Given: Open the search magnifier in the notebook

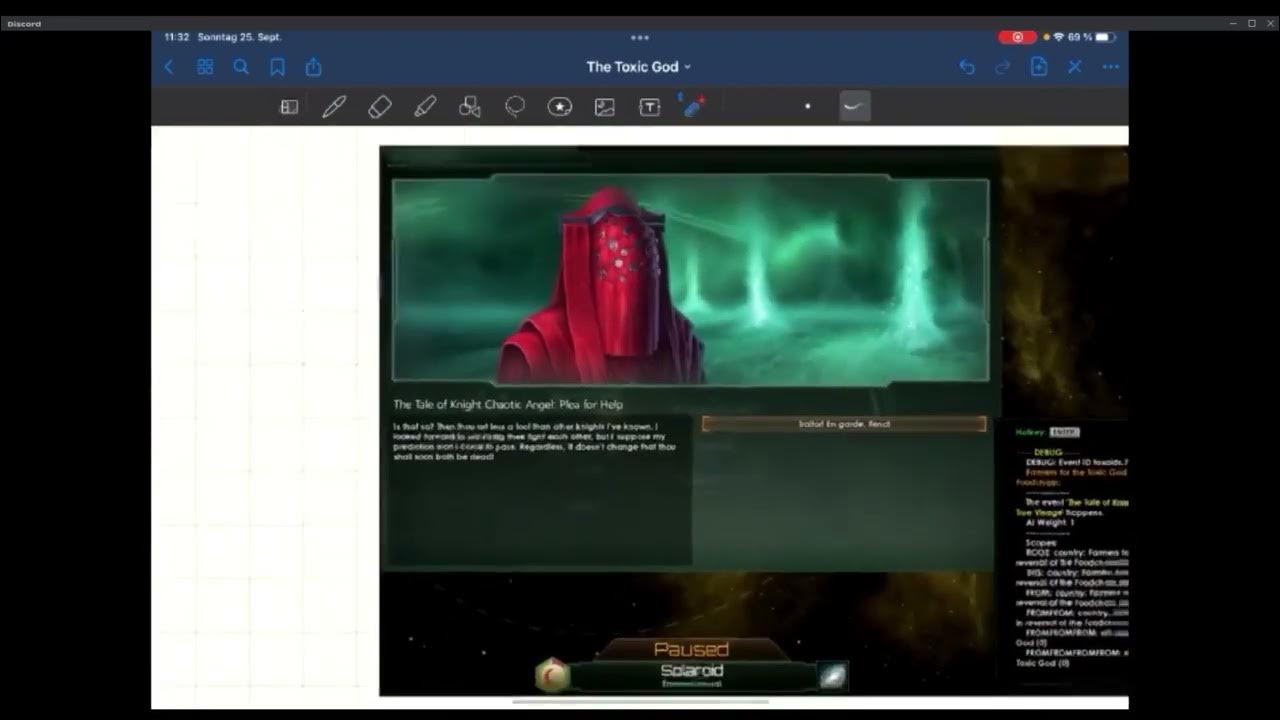Looking at the screenshot, I should pyautogui.click(x=241, y=67).
